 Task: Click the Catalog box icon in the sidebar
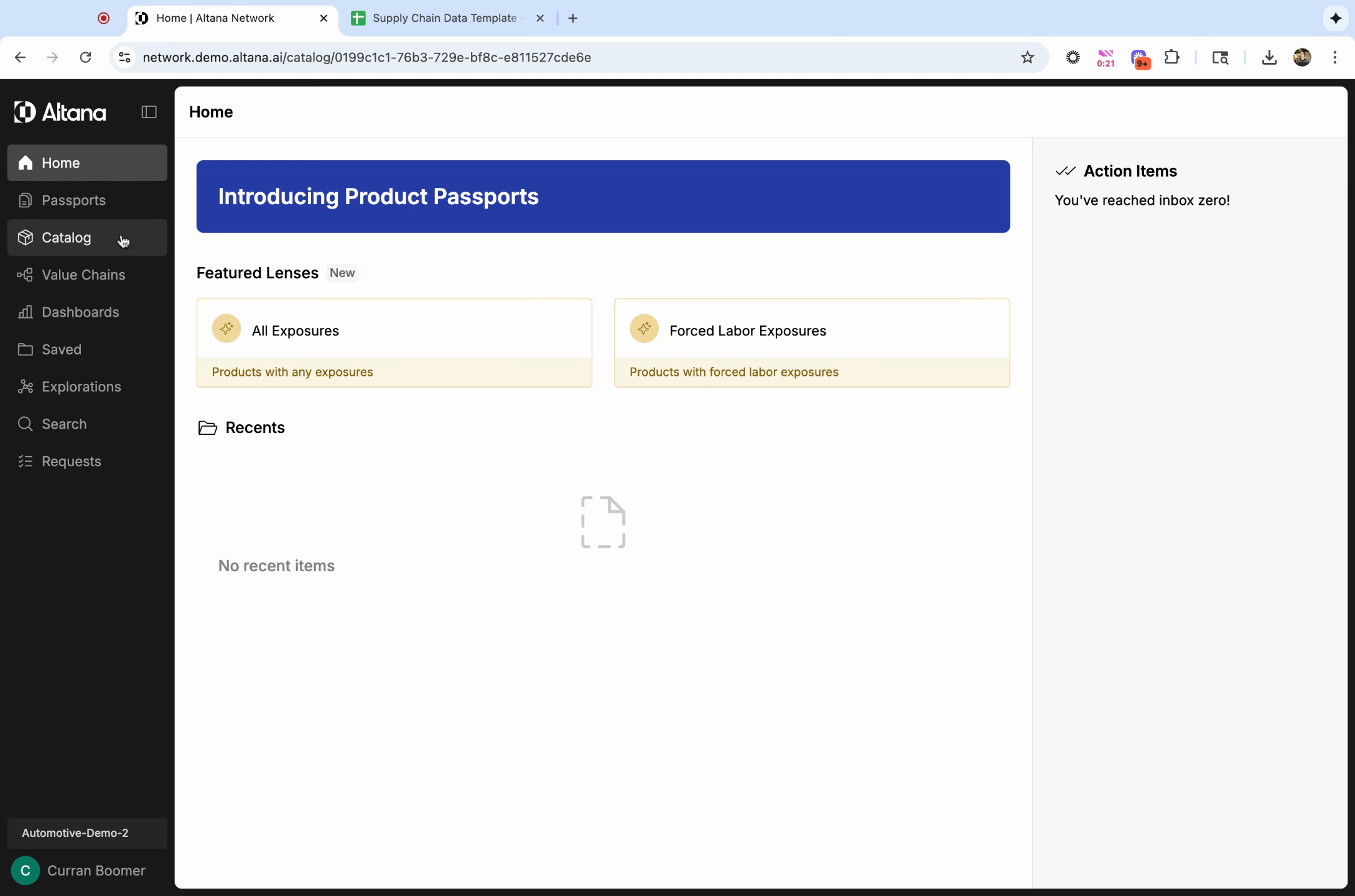[26, 238]
